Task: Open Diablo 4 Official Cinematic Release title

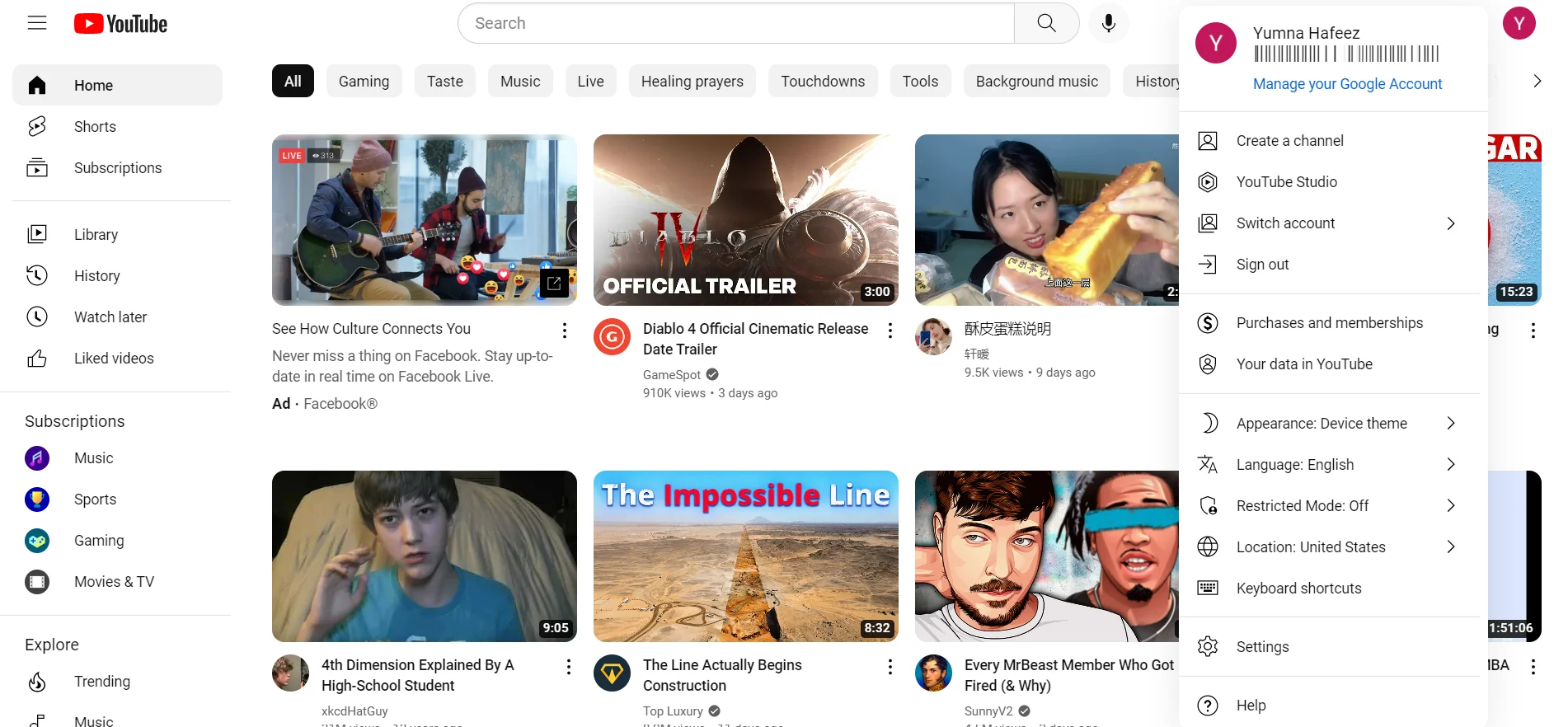Action: click(756, 339)
